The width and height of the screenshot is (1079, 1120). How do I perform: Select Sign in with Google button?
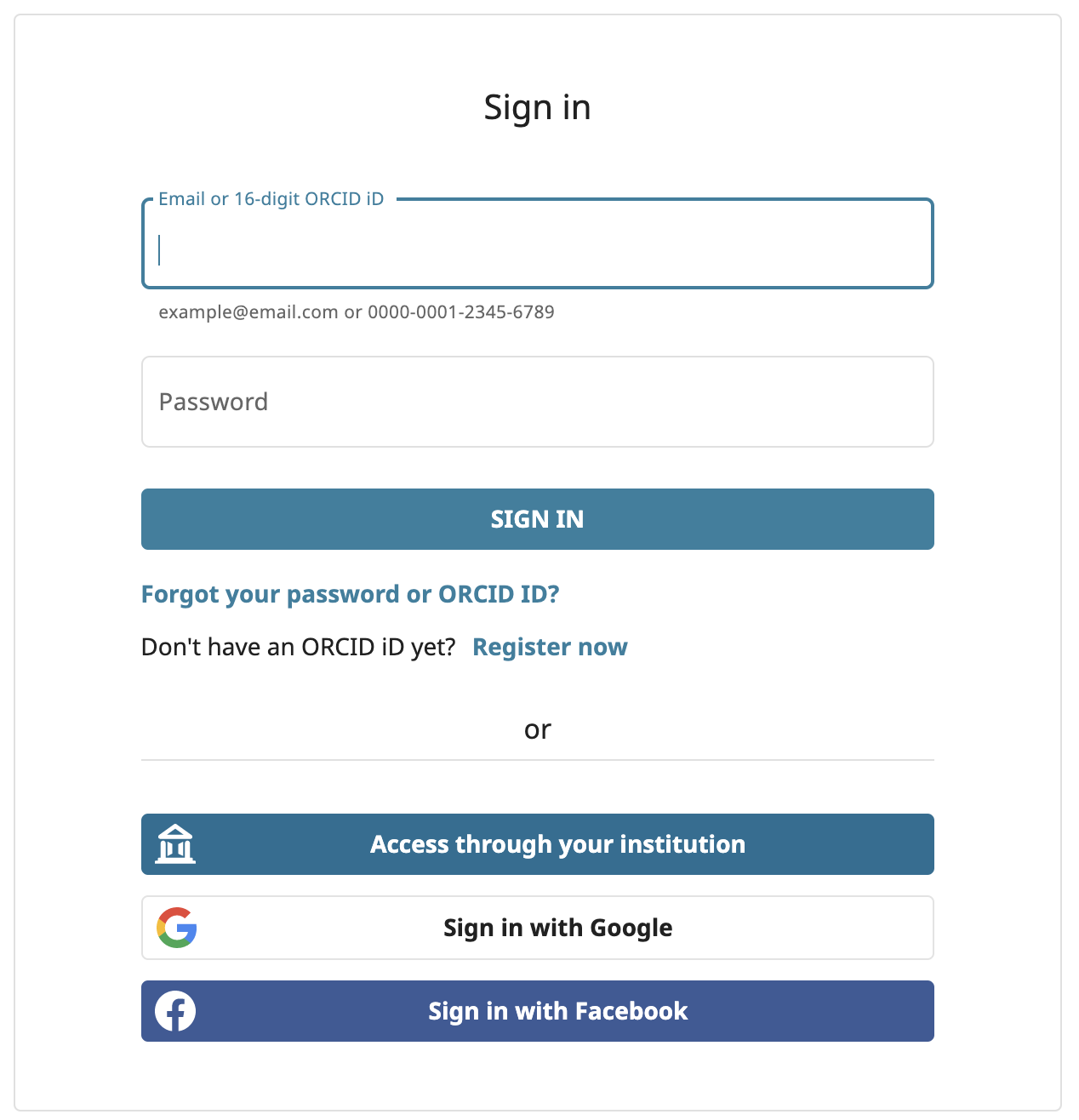(x=538, y=928)
